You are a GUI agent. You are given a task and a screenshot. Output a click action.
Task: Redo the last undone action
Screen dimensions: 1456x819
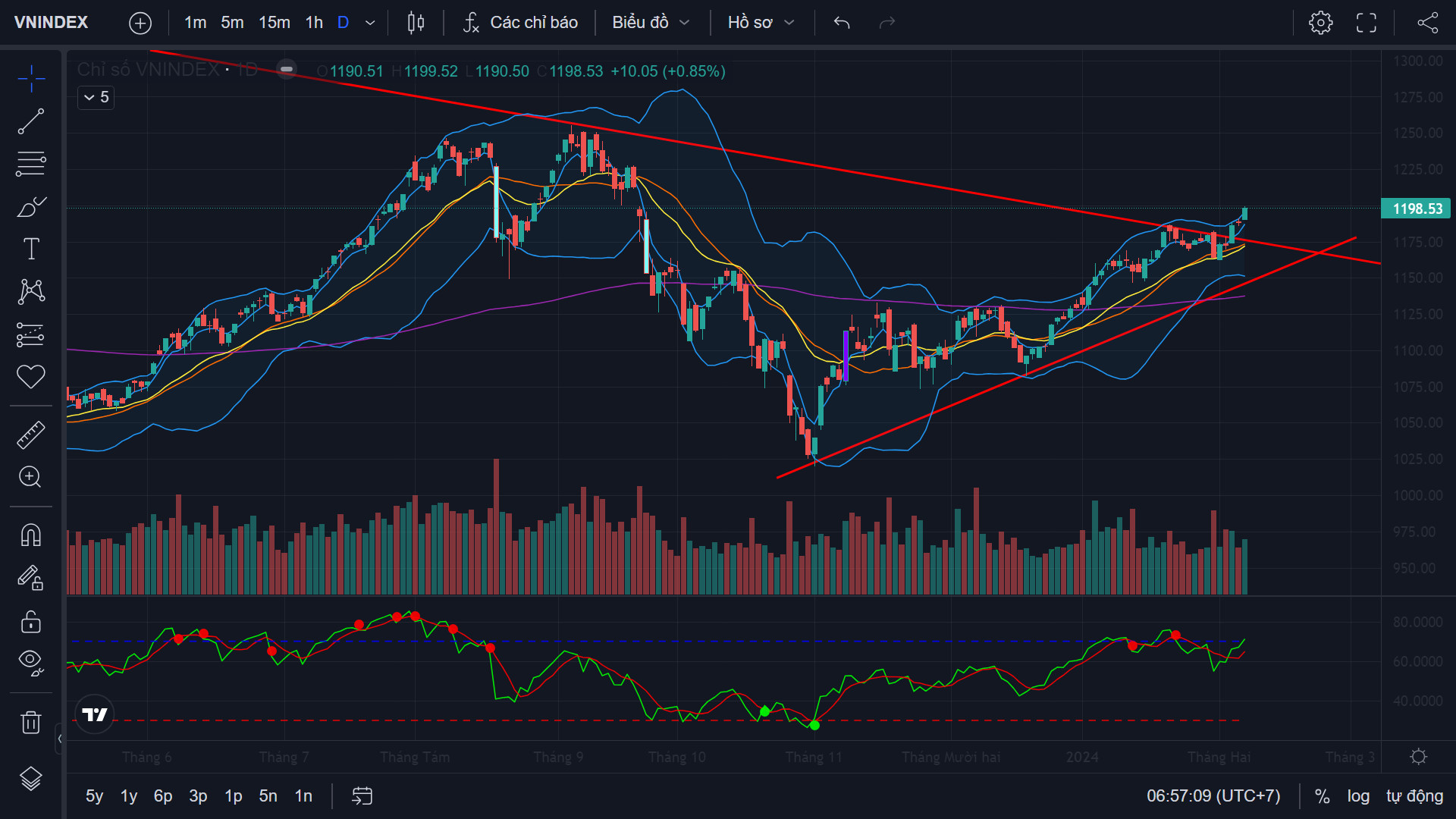[x=887, y=23]
